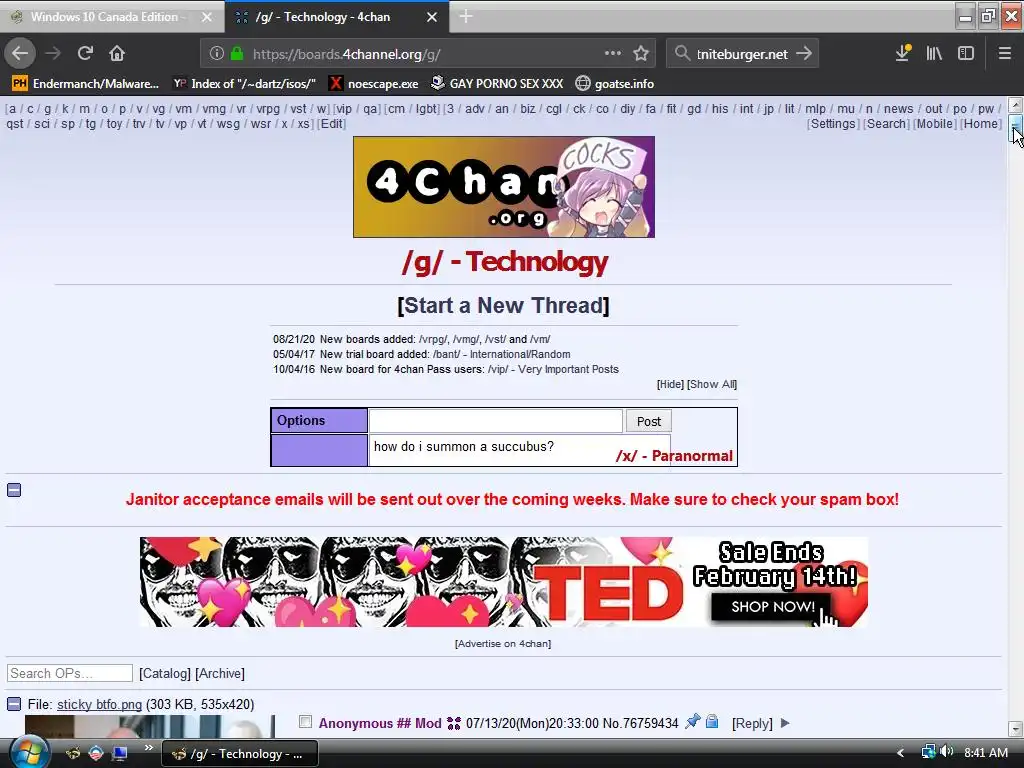The height and width of the screenshot is (768, 1024).
Task: Open the Search link in board navigation
Action: tap(886, 123)
